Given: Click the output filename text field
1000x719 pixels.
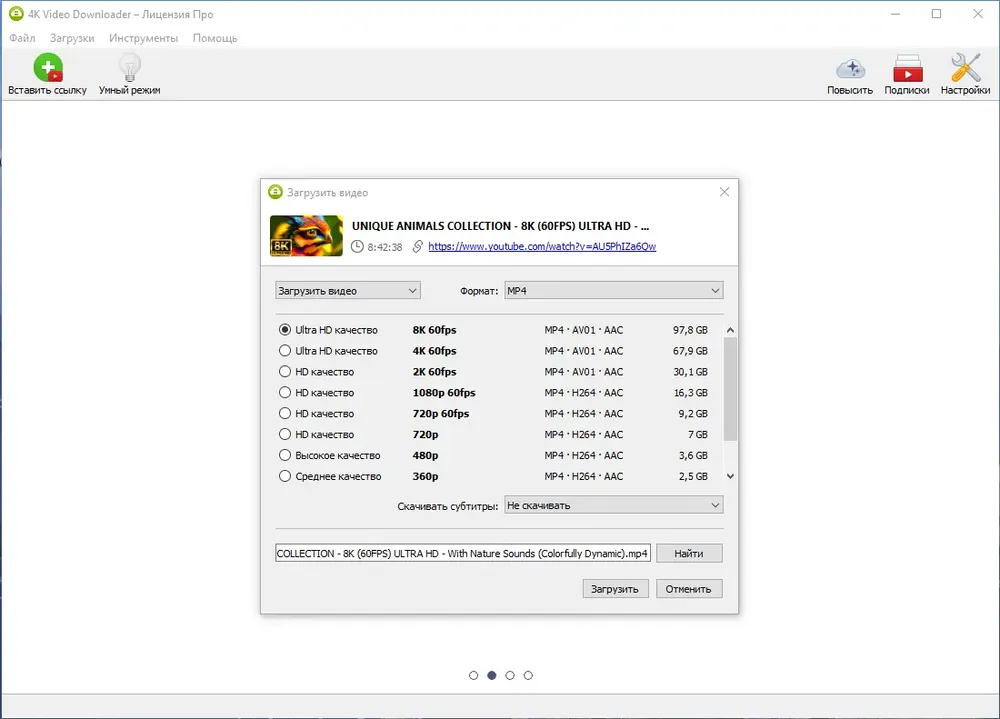Looking at the screenshot, I should tap(463, 553).
